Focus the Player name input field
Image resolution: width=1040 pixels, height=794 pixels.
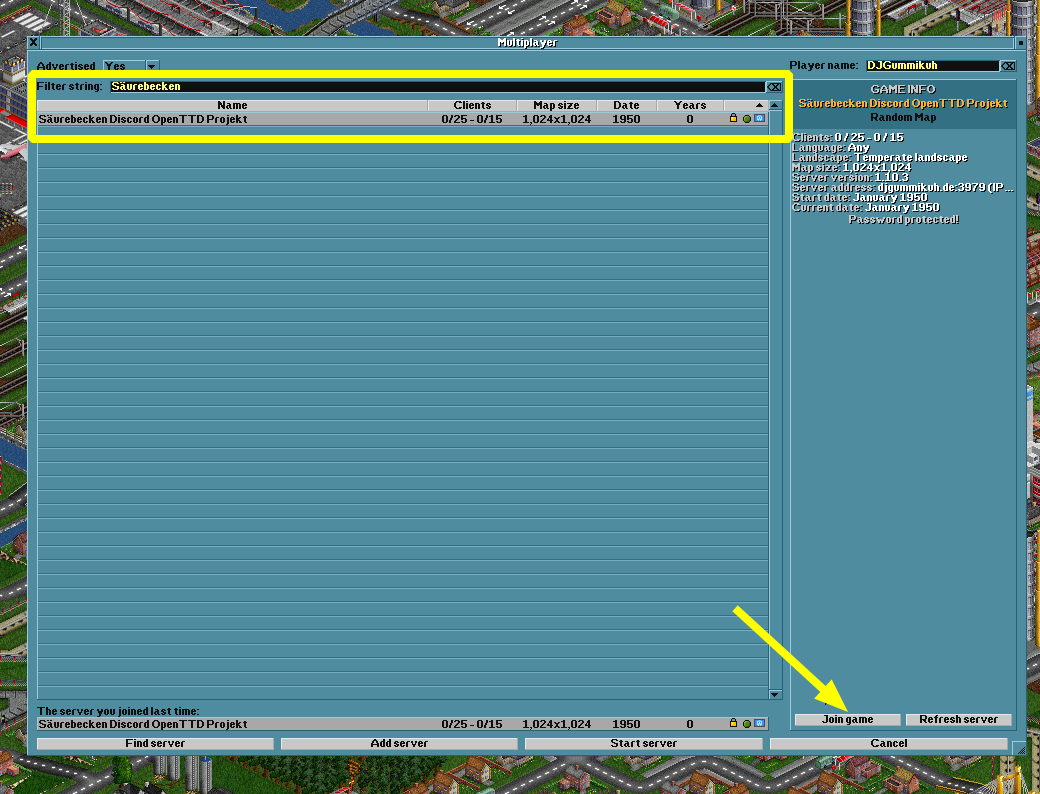click(933, 66)
